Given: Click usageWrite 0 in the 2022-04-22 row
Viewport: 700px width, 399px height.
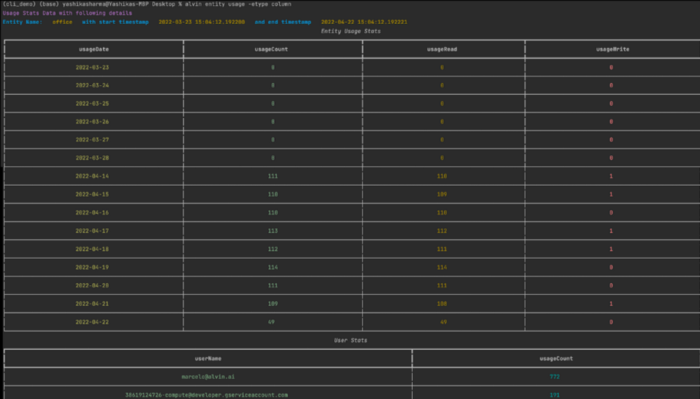Looking at the screenshot, I should [611, 322].
